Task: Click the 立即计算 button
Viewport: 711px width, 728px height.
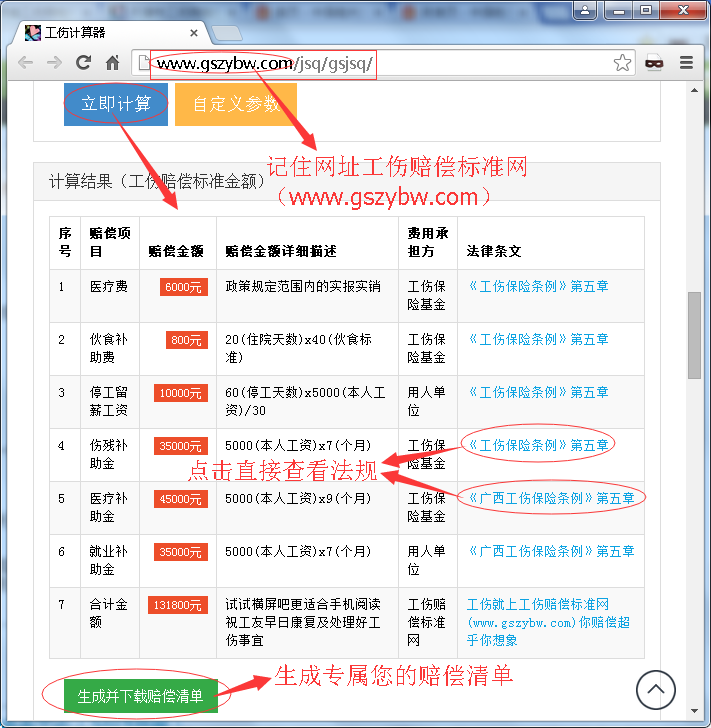Action: point(116,104)
